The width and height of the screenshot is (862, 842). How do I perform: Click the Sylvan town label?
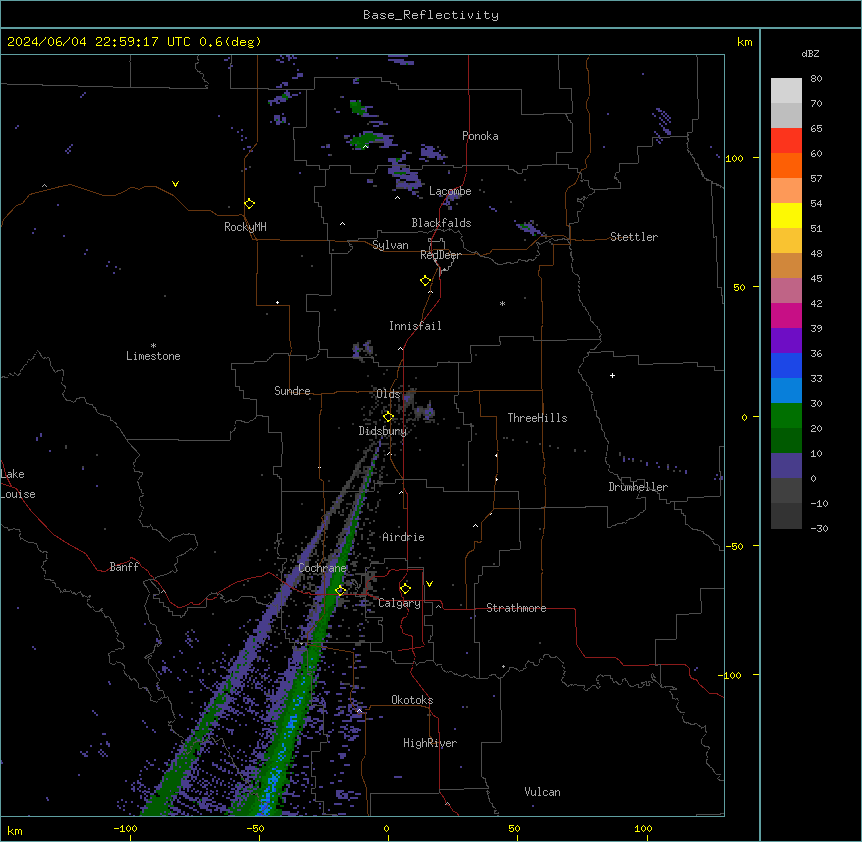tap(390, 245)
